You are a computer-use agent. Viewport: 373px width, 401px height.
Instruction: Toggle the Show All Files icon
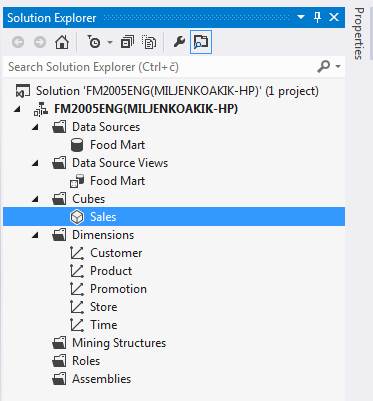tap(149, 42)
